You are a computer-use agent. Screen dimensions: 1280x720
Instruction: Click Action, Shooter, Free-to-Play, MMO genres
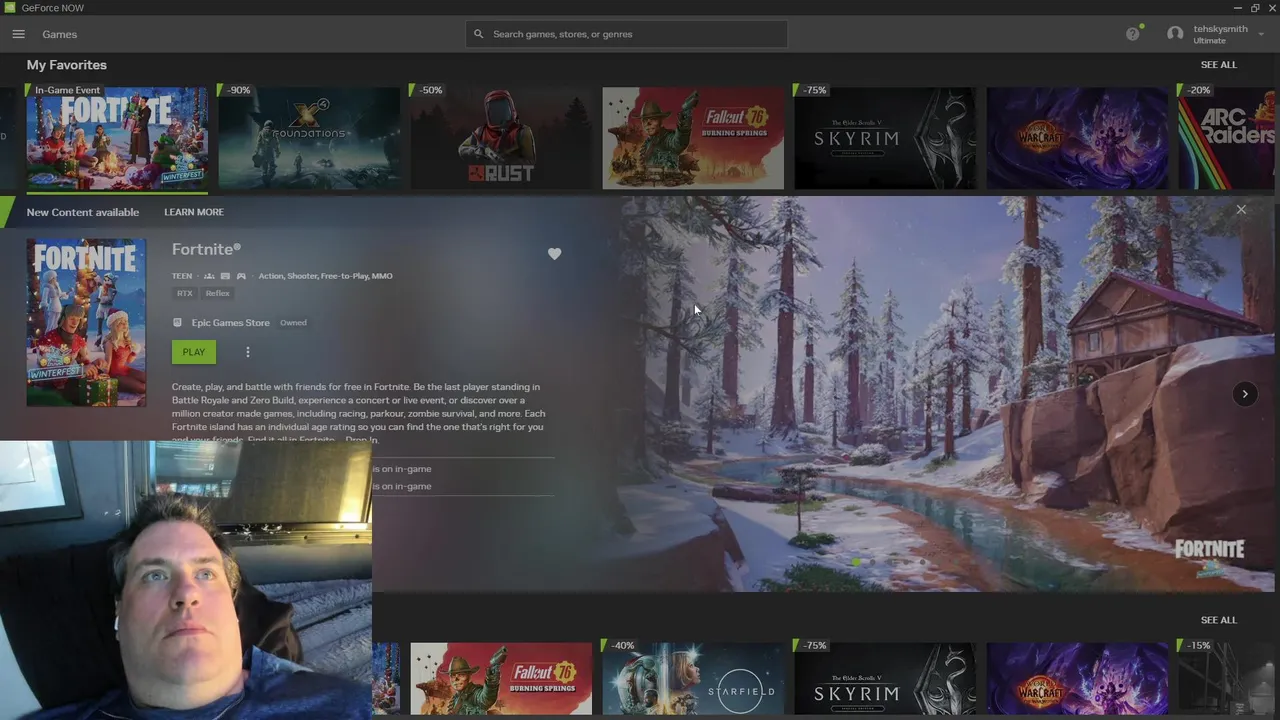pyautogui.click(x=325, y=276)
